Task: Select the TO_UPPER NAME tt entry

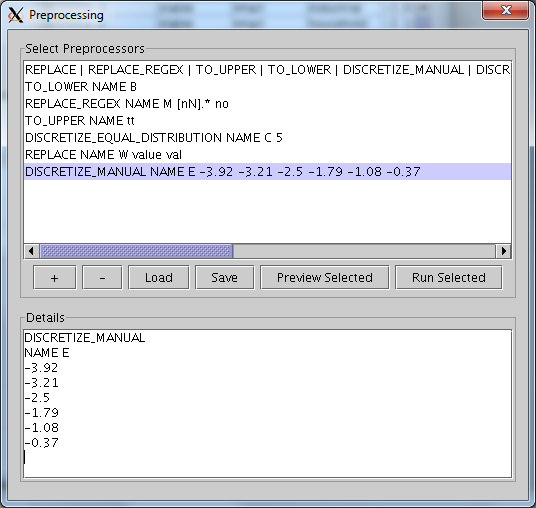Action: [x=267, y=121]
